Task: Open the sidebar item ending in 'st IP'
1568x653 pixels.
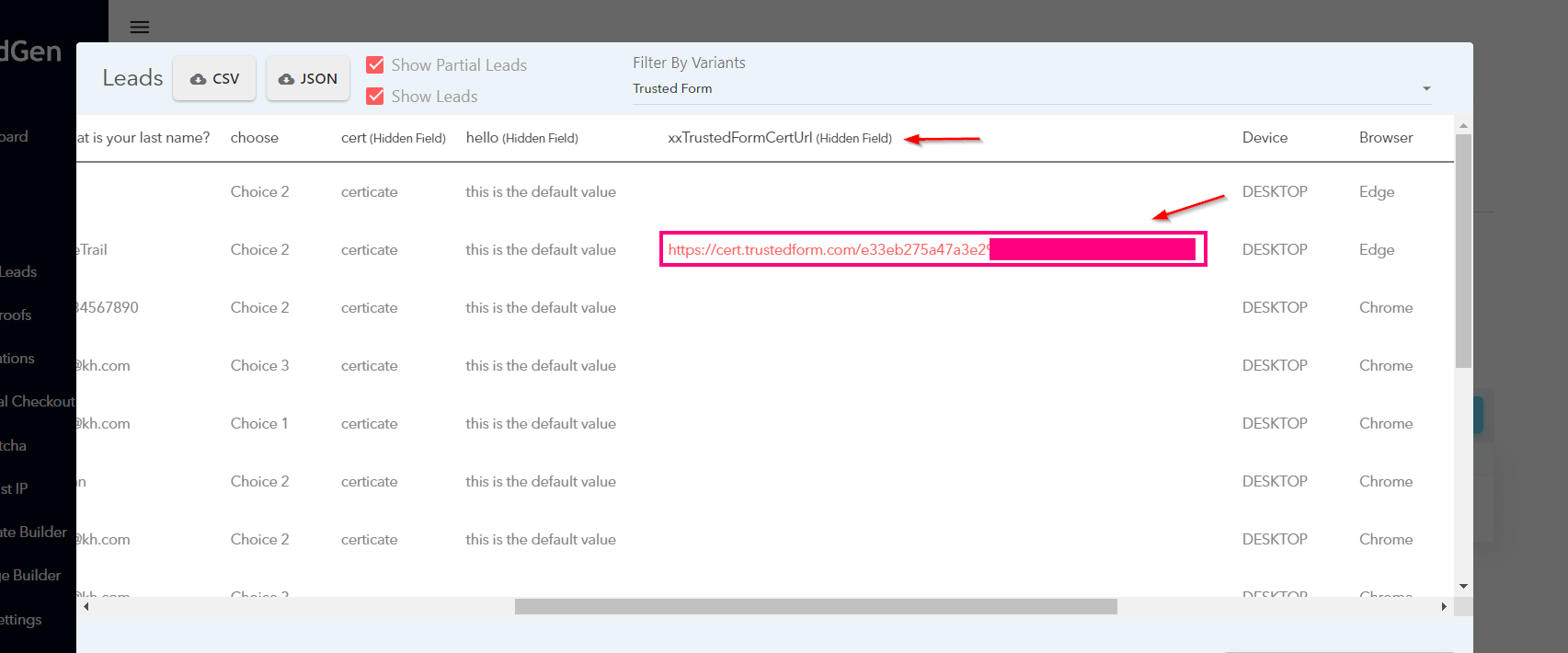Action: coord(14,488)
